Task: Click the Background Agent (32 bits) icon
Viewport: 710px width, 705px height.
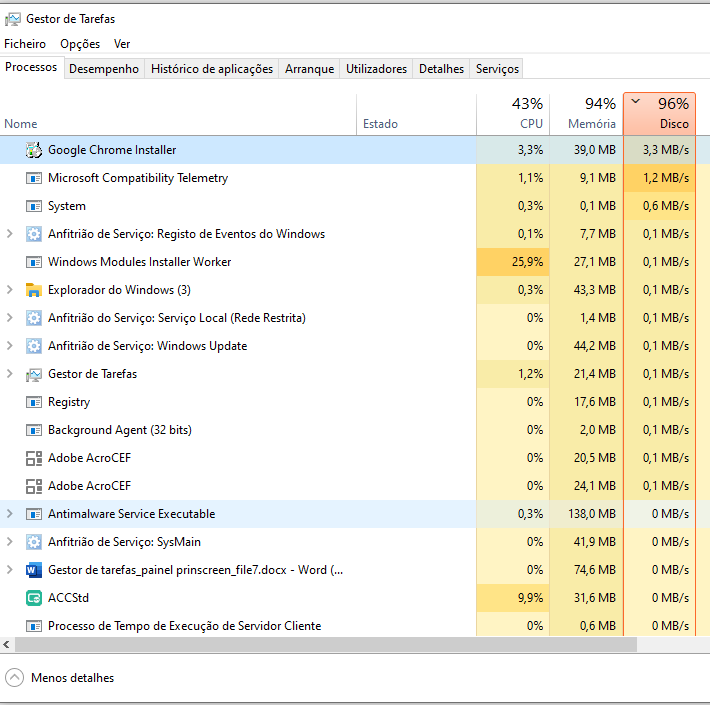Action: click(x=34, y=430)
